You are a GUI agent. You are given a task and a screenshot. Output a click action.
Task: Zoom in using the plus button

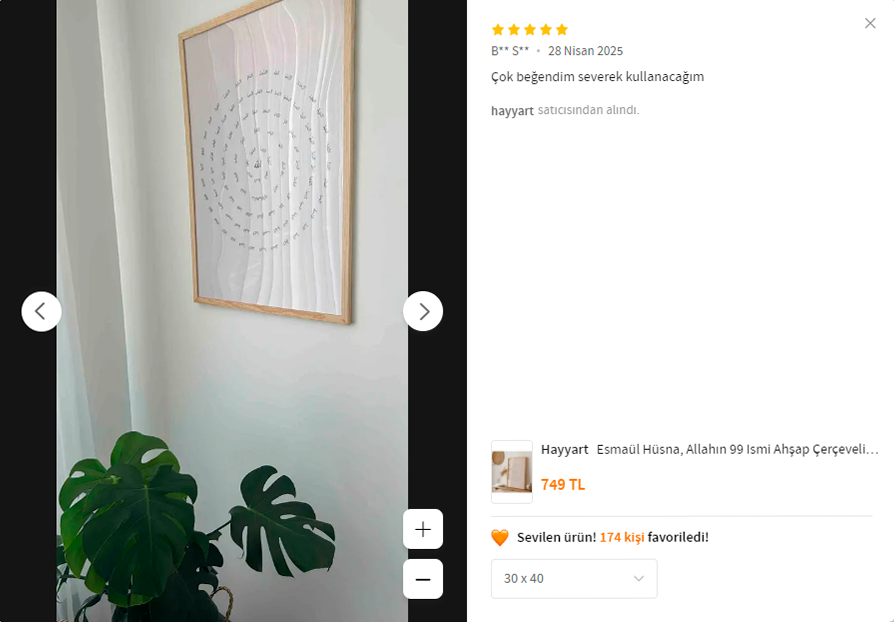pyautogui.click(x=422, y=529)
